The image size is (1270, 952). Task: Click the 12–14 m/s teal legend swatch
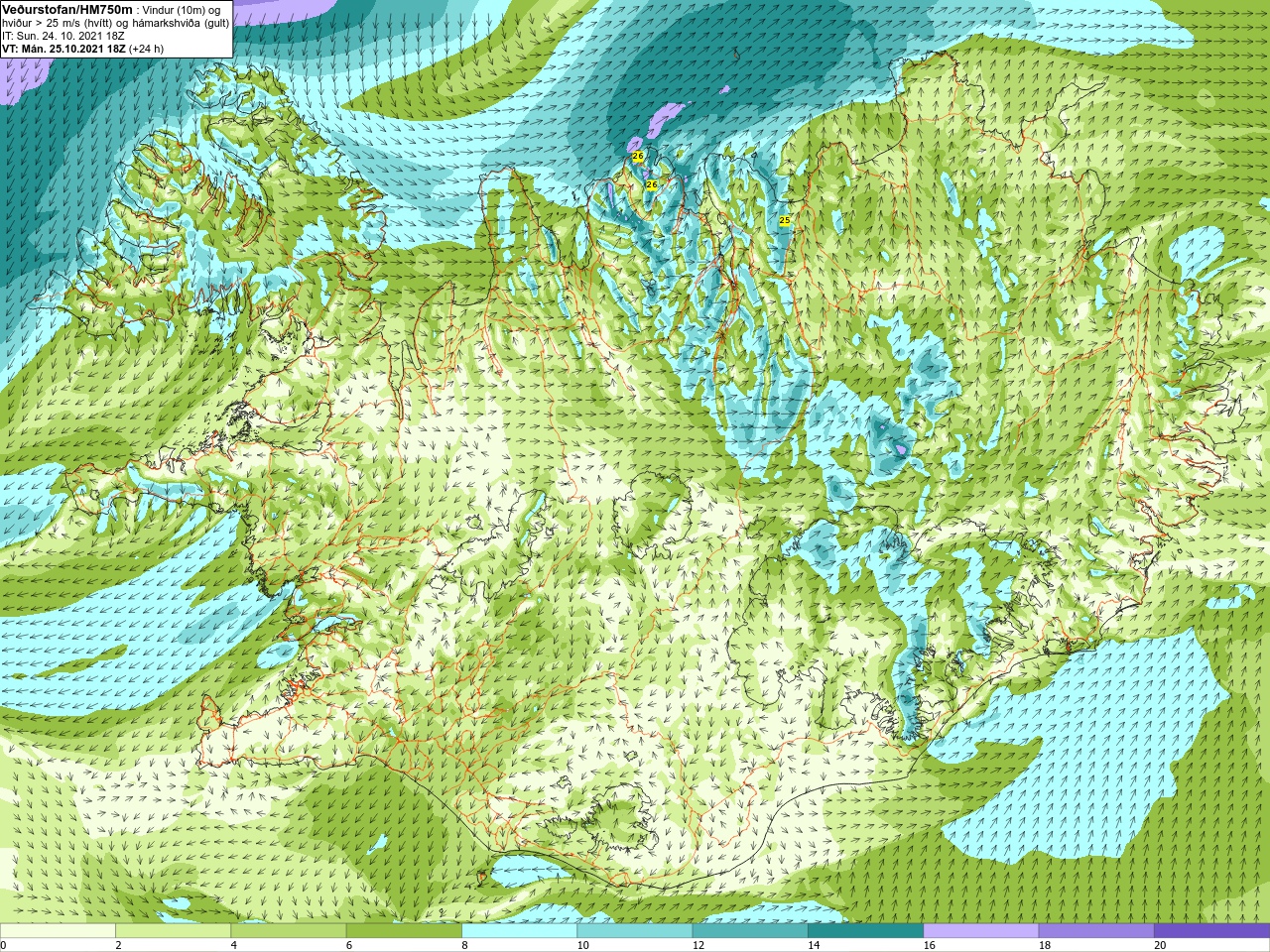point(750,931)
